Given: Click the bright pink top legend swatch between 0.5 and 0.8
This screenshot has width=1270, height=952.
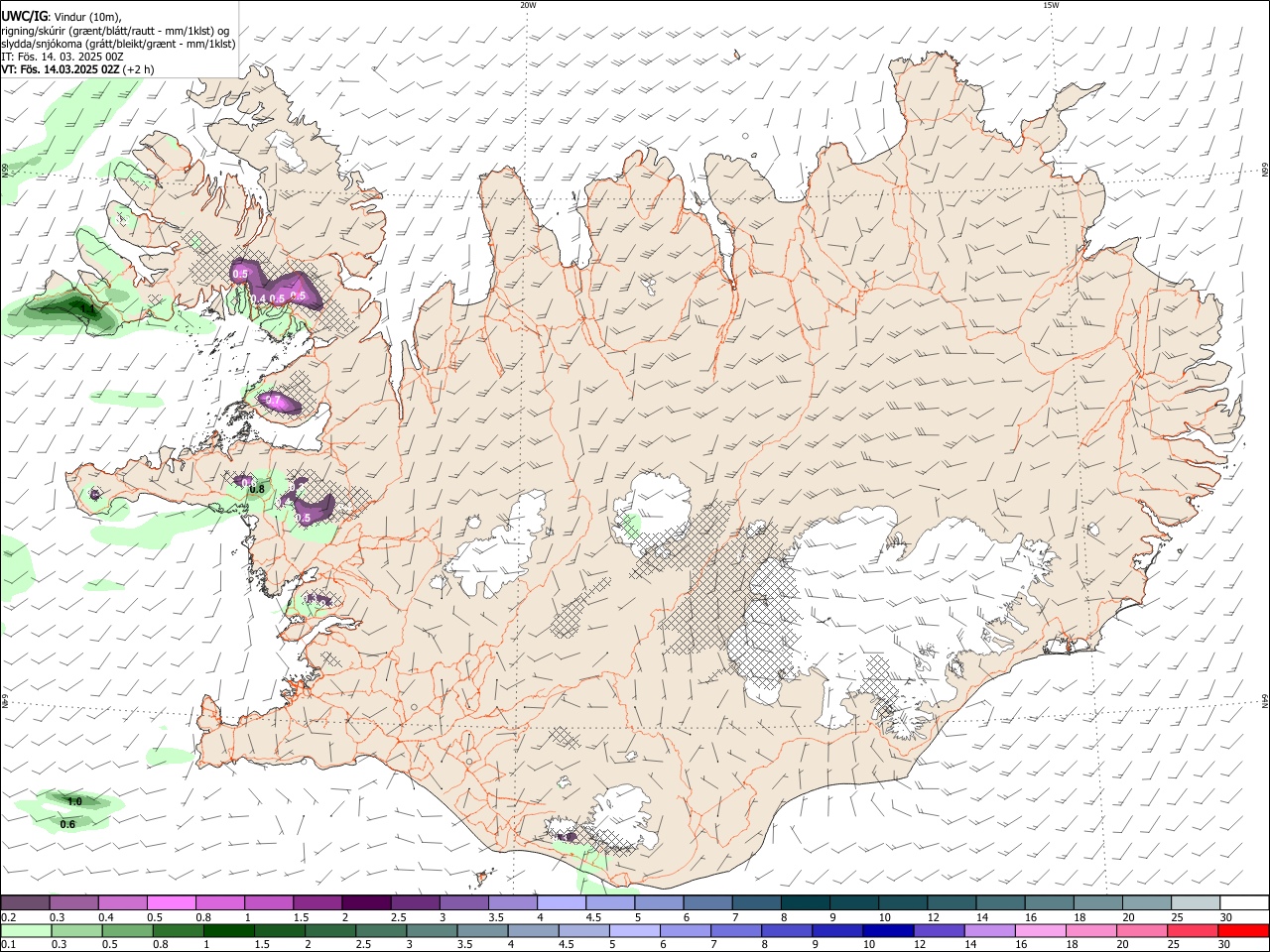Looking at the screenshot, I should coord(171,902).
